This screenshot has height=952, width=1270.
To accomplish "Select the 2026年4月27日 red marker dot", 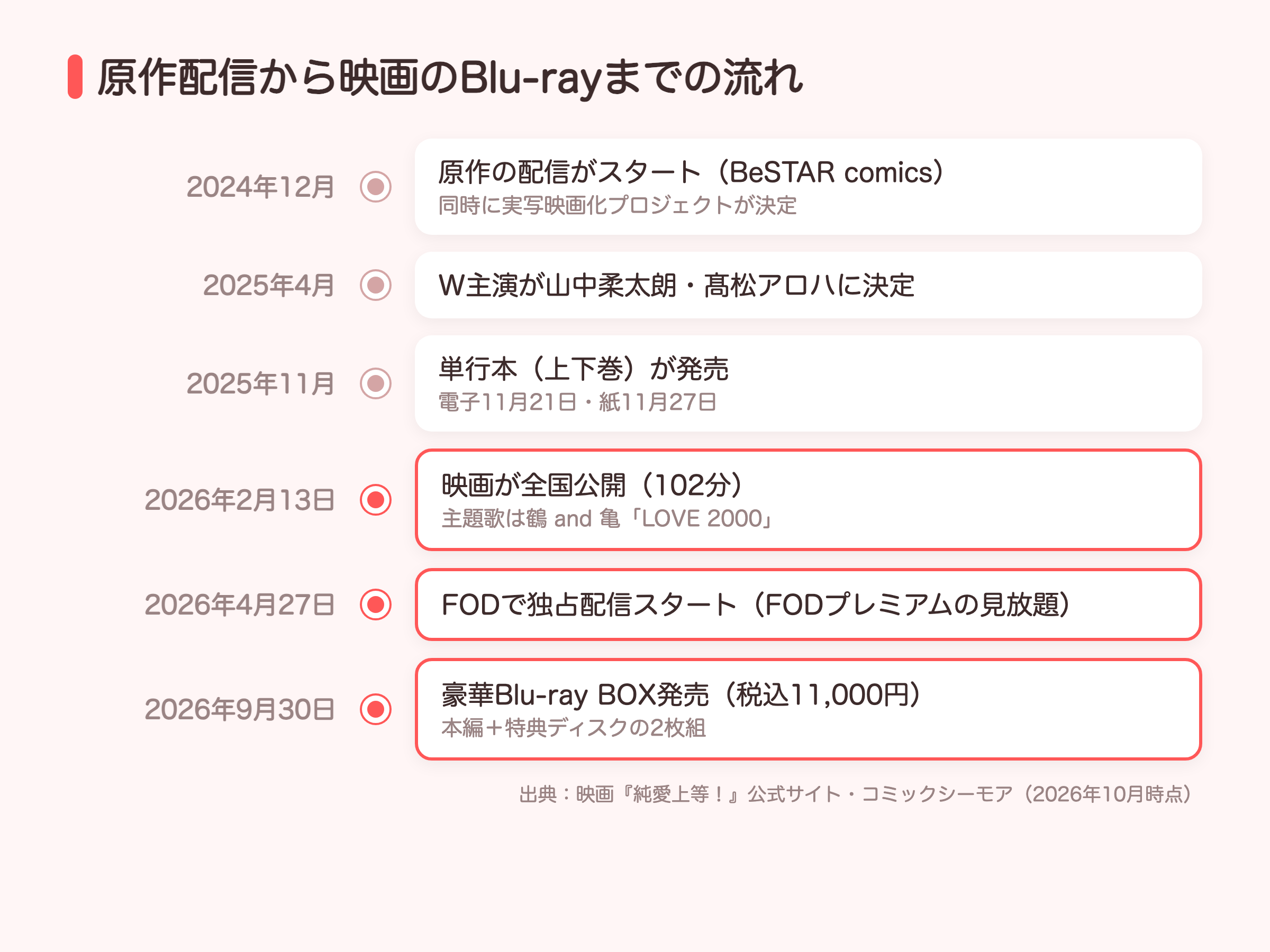I will 376,604.
